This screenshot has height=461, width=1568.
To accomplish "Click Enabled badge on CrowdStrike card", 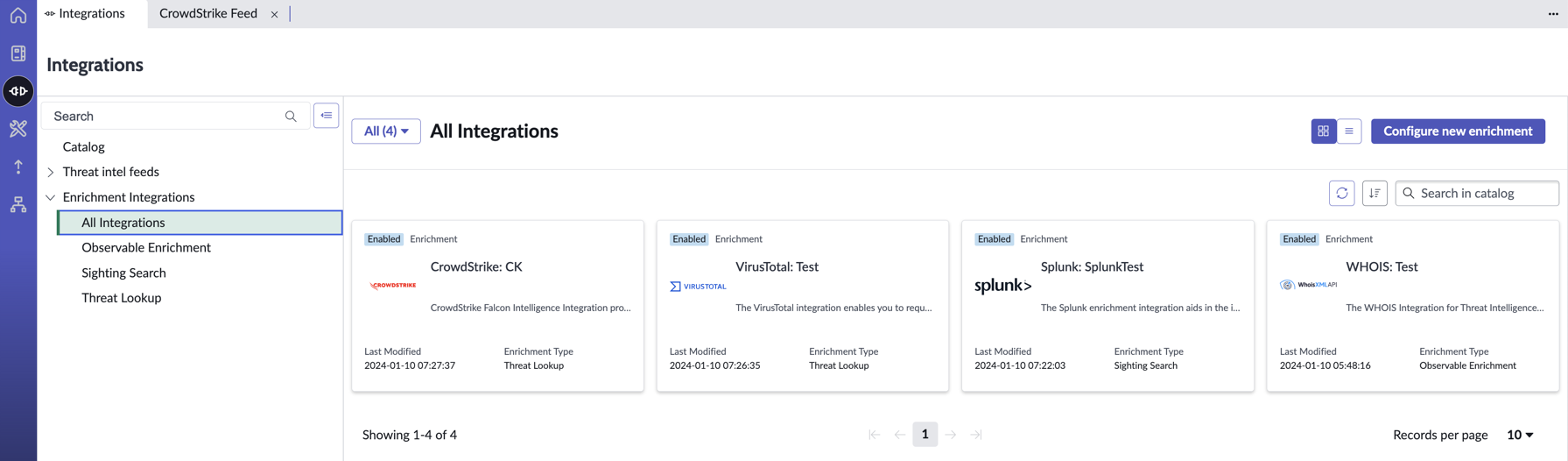I will (x=383, y=239).
